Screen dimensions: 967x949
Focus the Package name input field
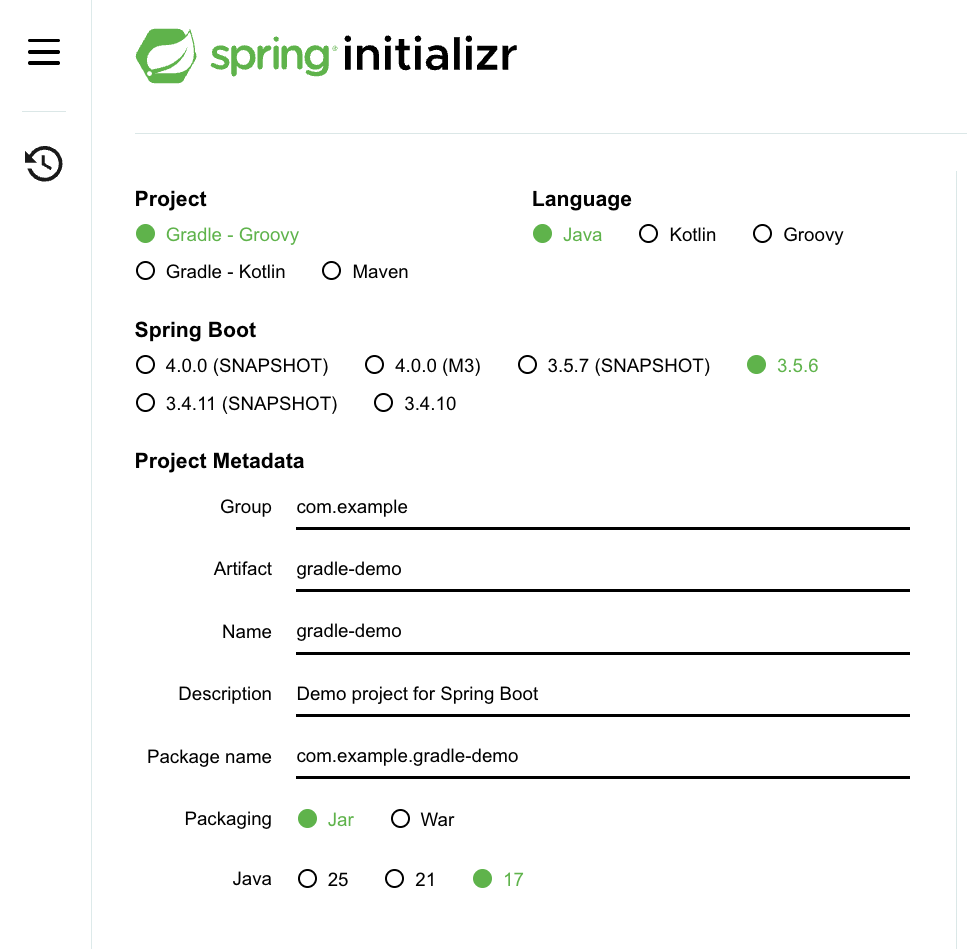coord(603,756)
